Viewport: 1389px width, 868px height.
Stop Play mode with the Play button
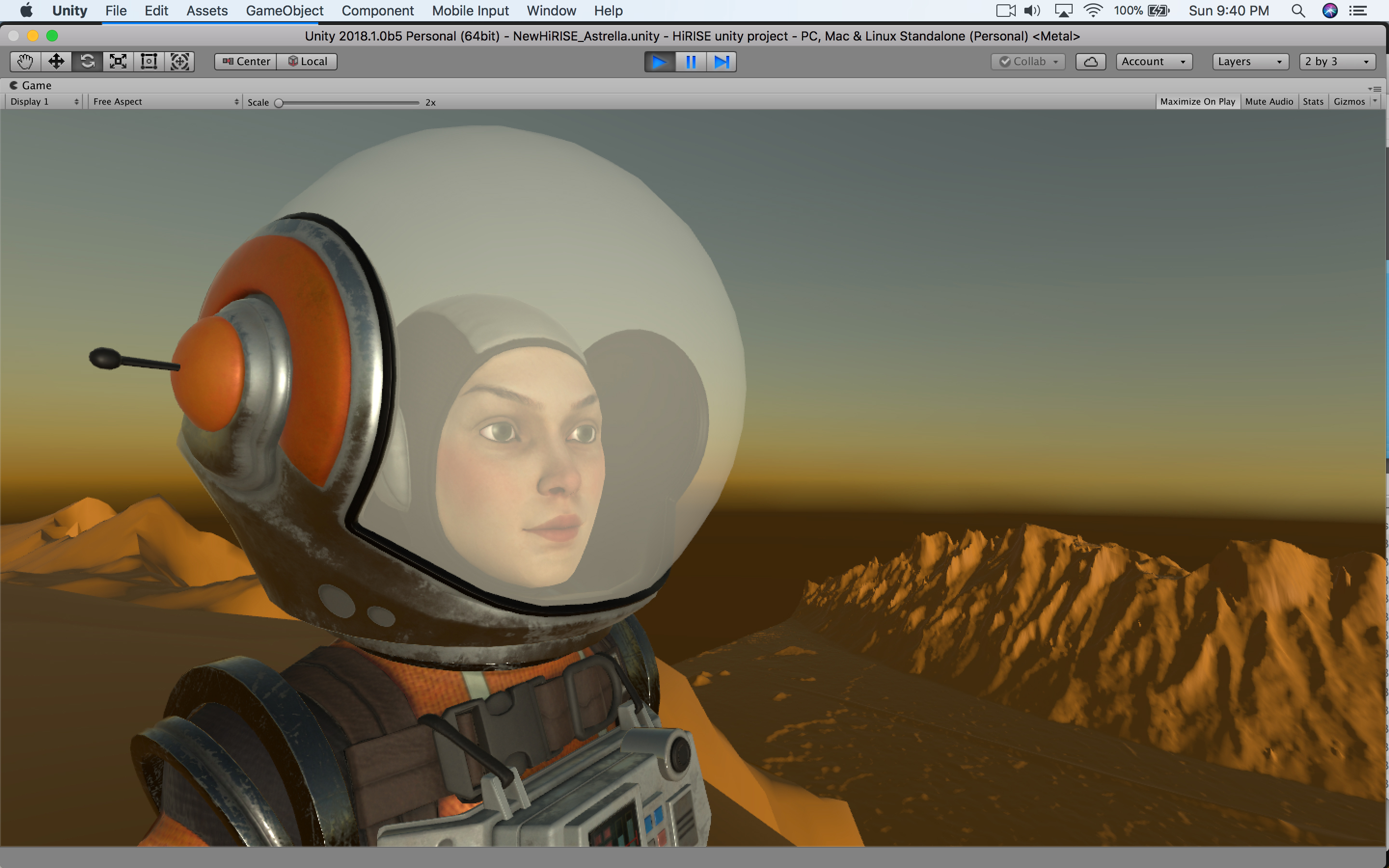click(x=659, y=61)
